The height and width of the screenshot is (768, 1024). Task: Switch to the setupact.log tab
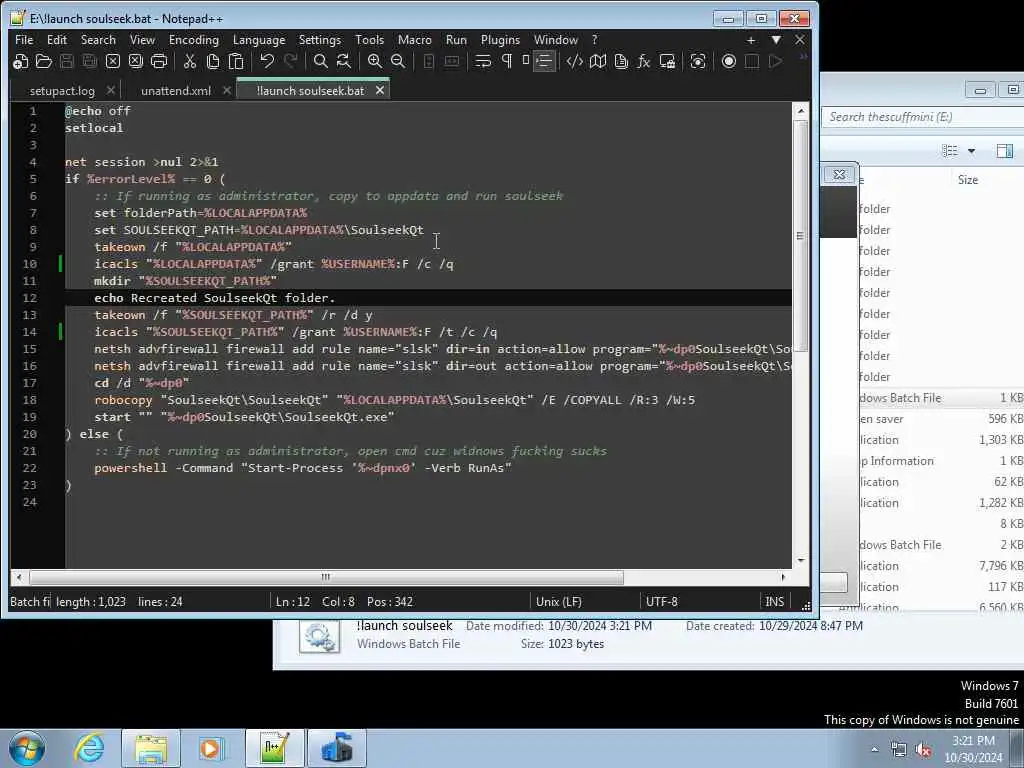62,91
